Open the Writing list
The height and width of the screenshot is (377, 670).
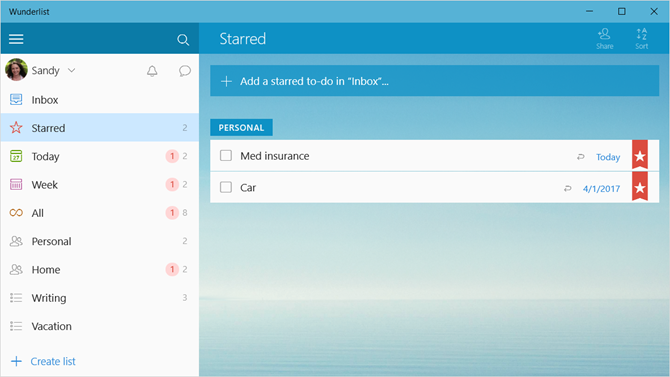click(x=100, y=297)
